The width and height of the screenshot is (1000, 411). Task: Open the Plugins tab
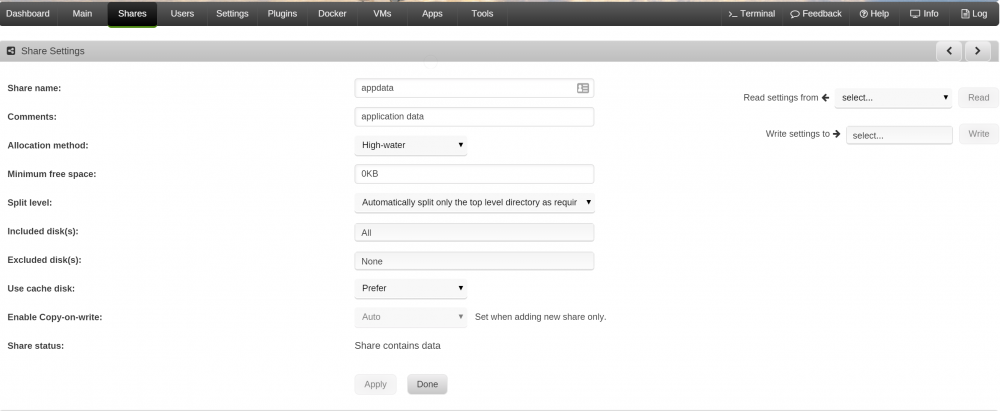point(282,13)
